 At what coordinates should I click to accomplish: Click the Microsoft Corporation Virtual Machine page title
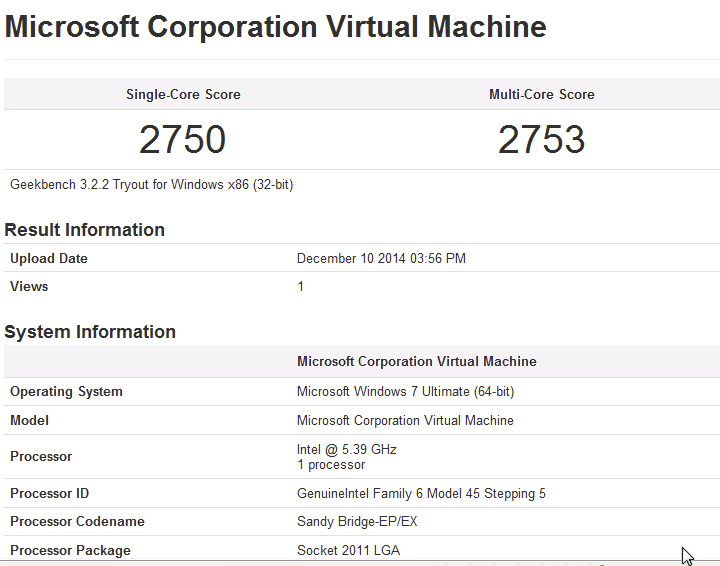[276, 27]
